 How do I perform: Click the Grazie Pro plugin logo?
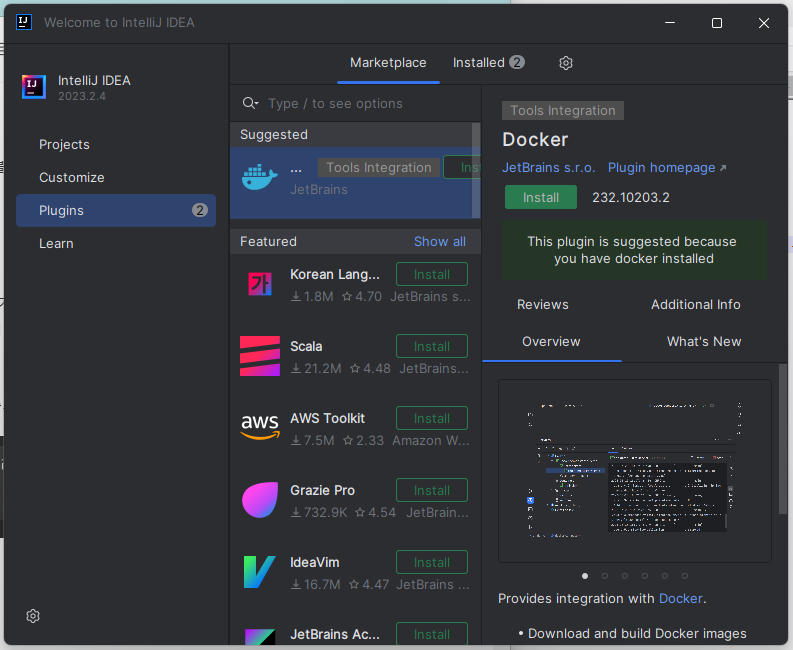click(260, 500)
